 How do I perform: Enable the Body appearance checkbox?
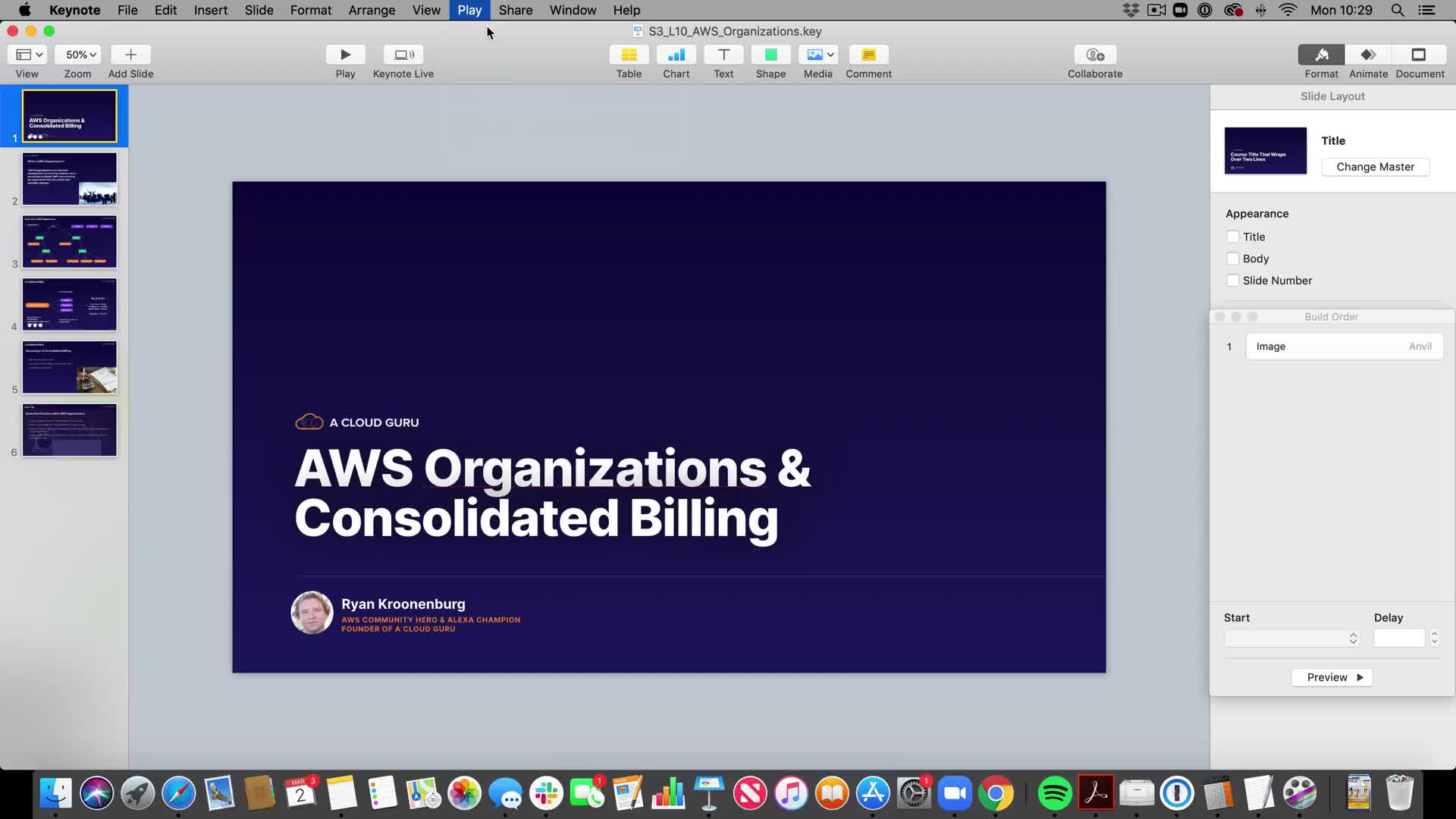click(1233, 259)
